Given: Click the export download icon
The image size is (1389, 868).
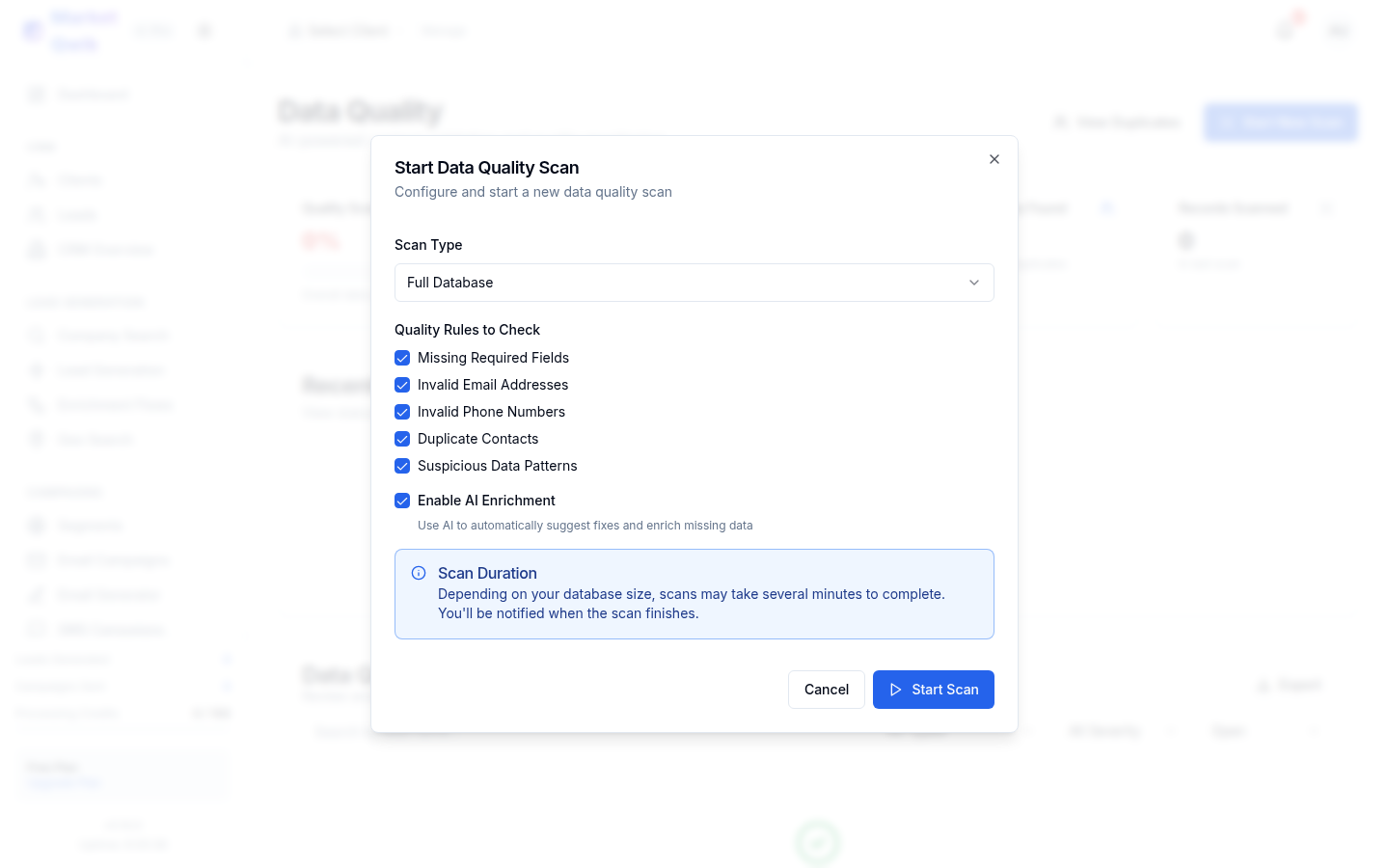Looking at the screenshot, I should coord(1265,685).
